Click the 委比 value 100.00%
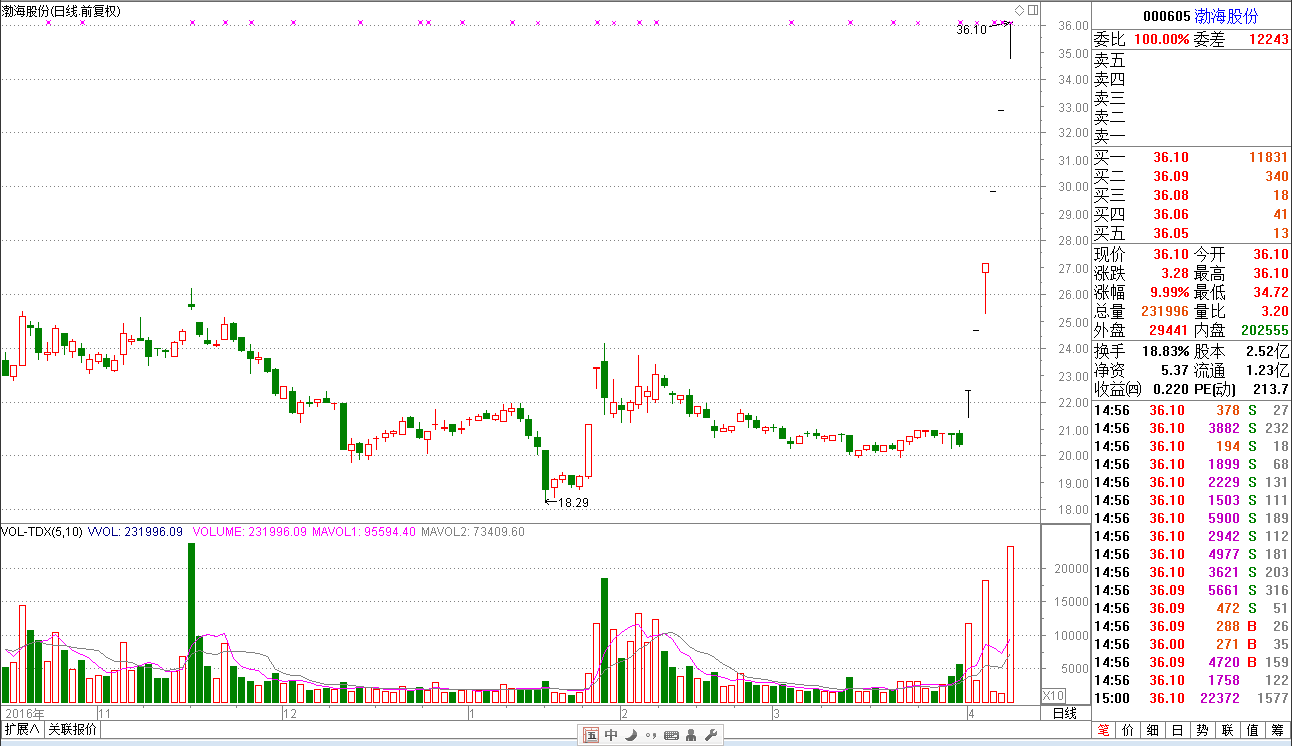Viewport: 1292px width, 746px height. click(x=1160, y=39)
